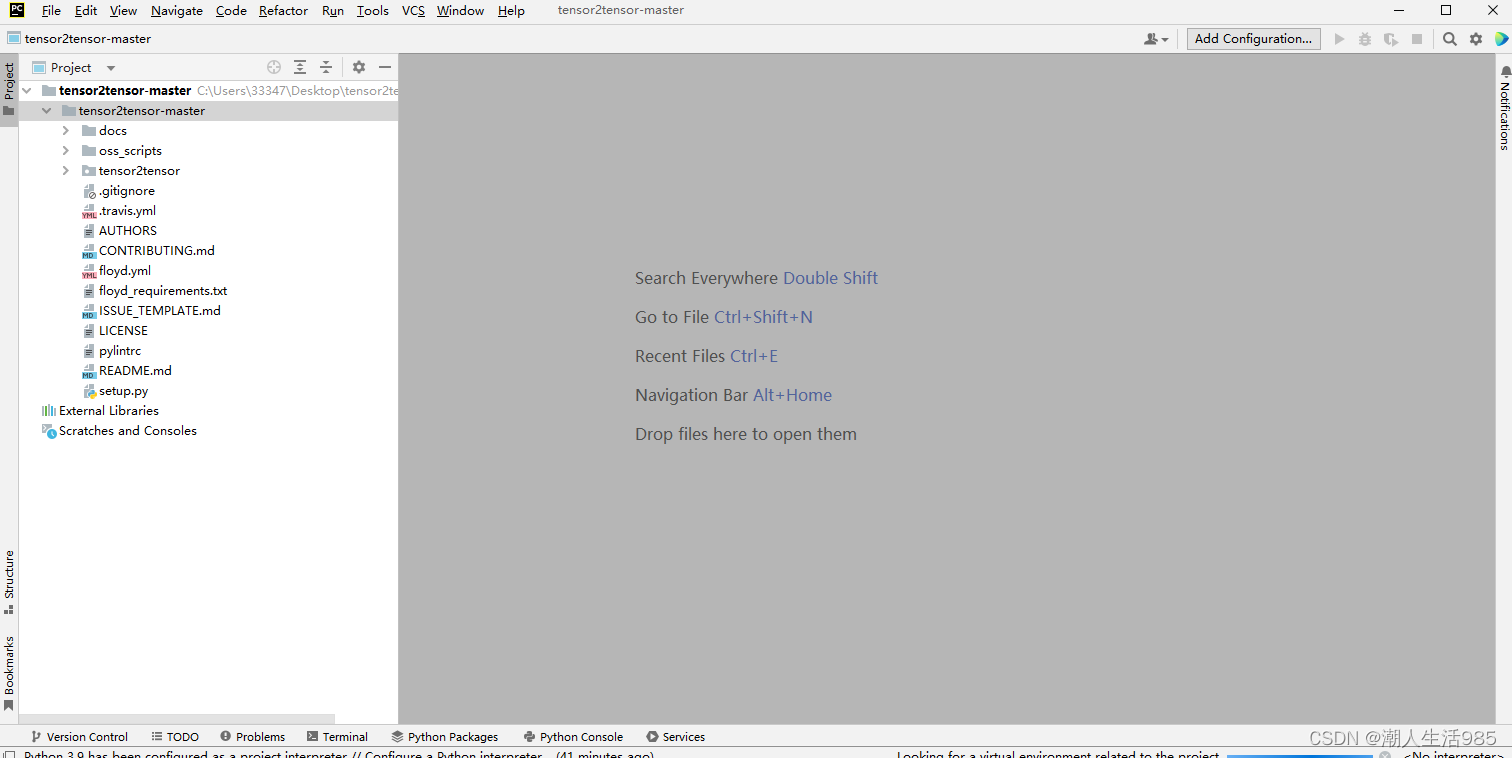The width and height of the screenshot is (1512, 758).
Task: Open the View menu
Action: [123, 11]
